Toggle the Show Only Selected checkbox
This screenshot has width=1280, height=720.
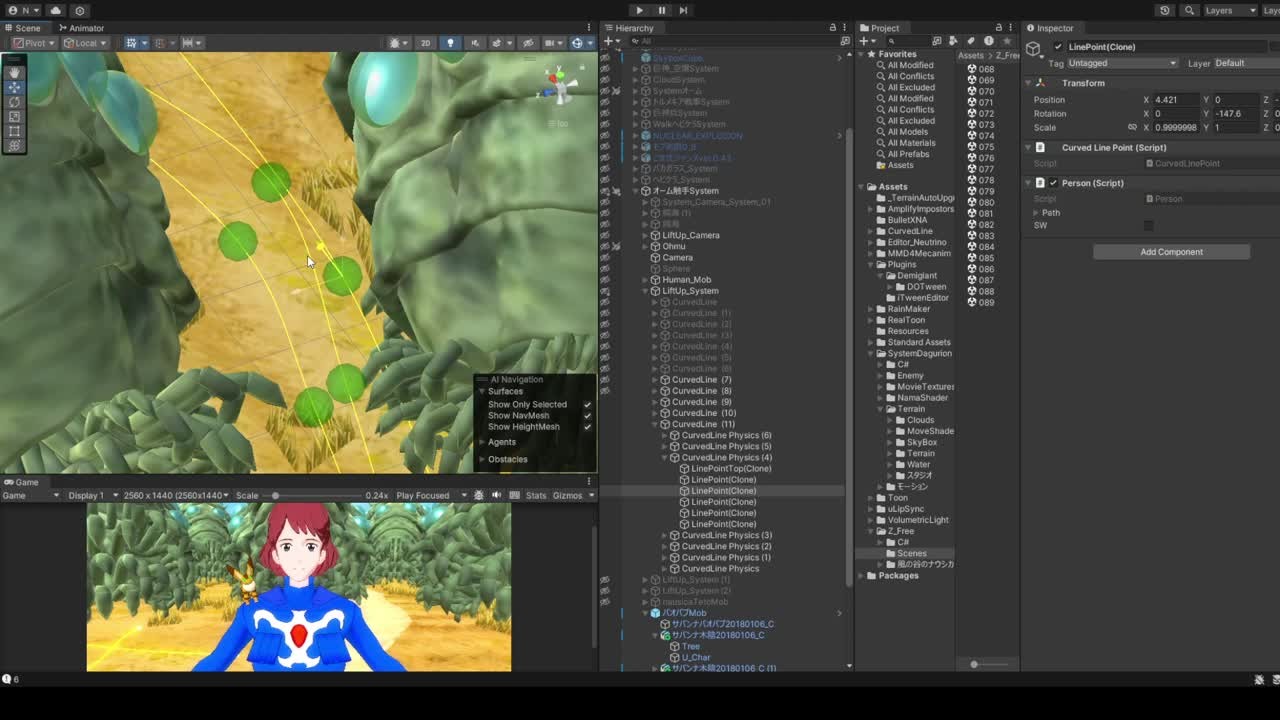pyautogui.click(x=587, y=405)
